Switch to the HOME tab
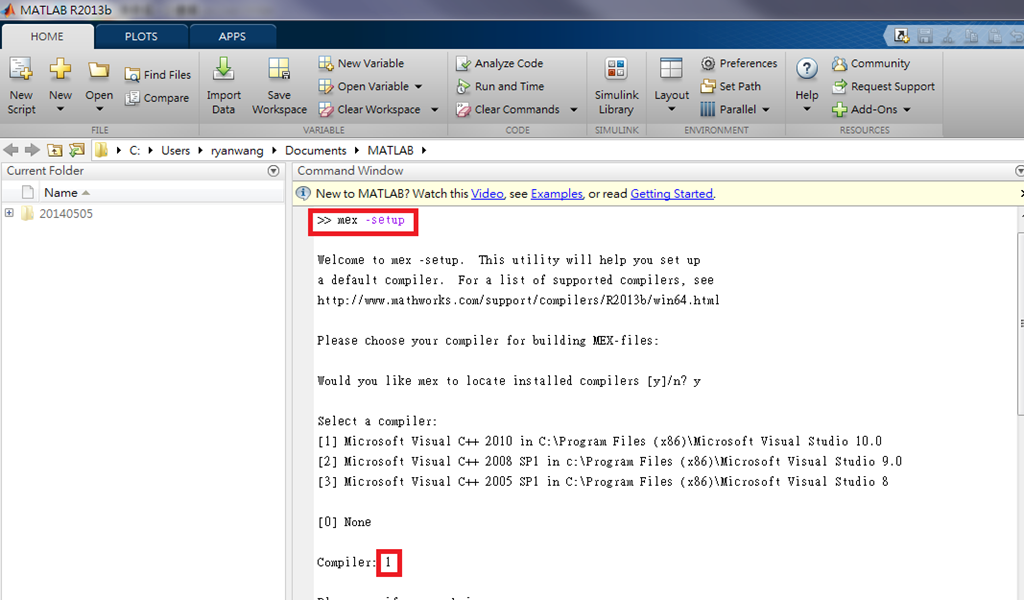1024x600 pixels. (x=47, y=37)
